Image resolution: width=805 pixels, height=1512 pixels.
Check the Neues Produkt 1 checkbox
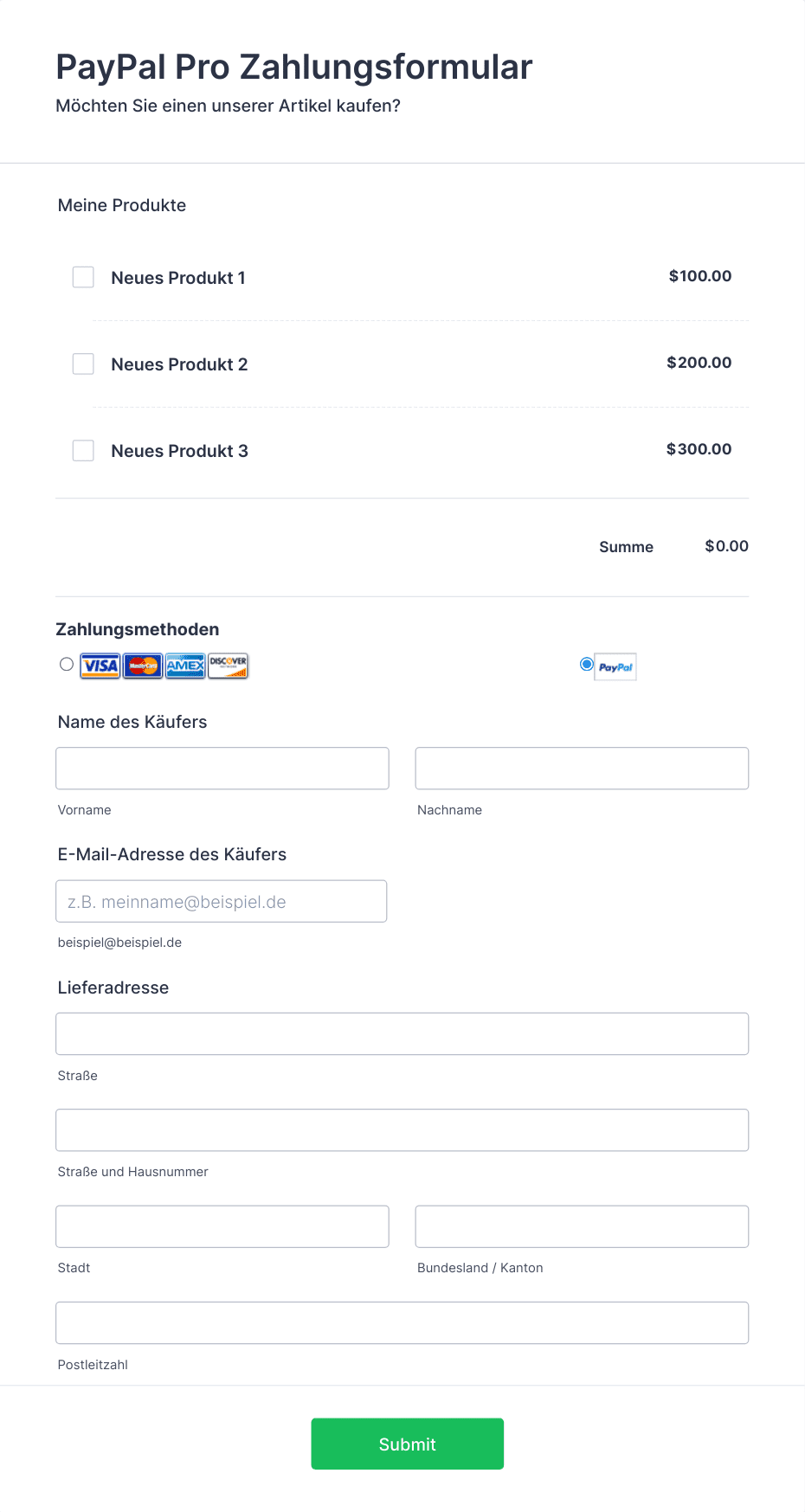(83, 277)
